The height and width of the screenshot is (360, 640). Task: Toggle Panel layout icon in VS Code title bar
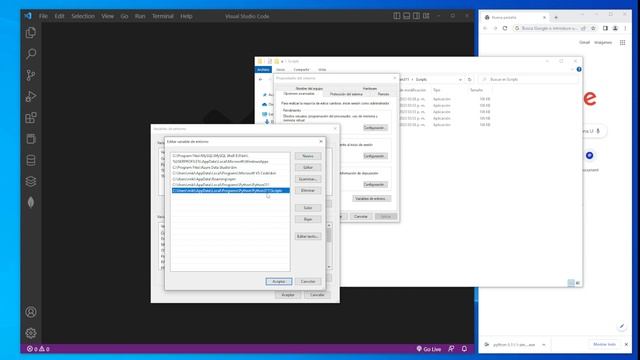tap(407, 16)
